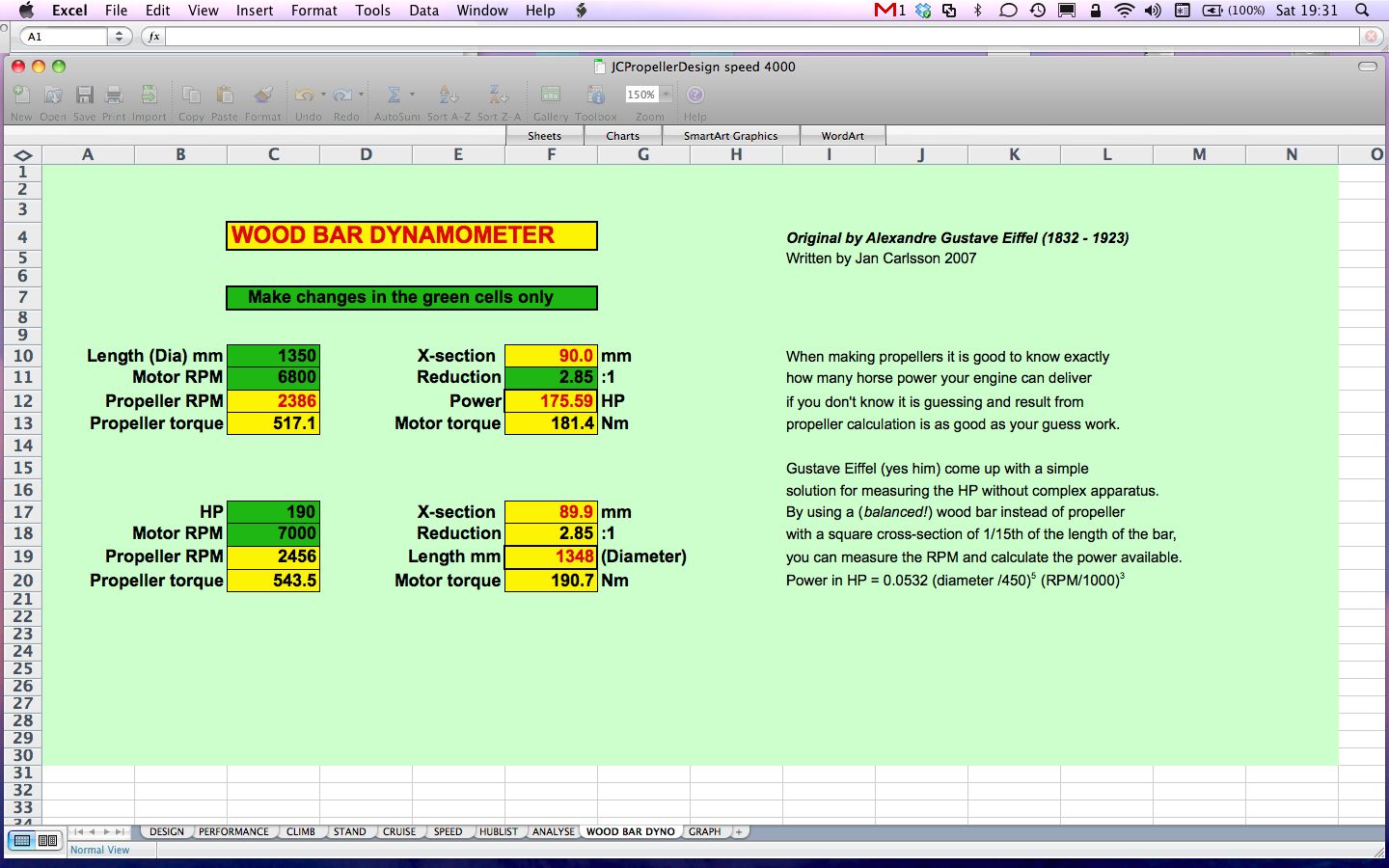The image size is (1389, 868).
Task: Open the Charts gallery tab
Action: coord(622,136)
